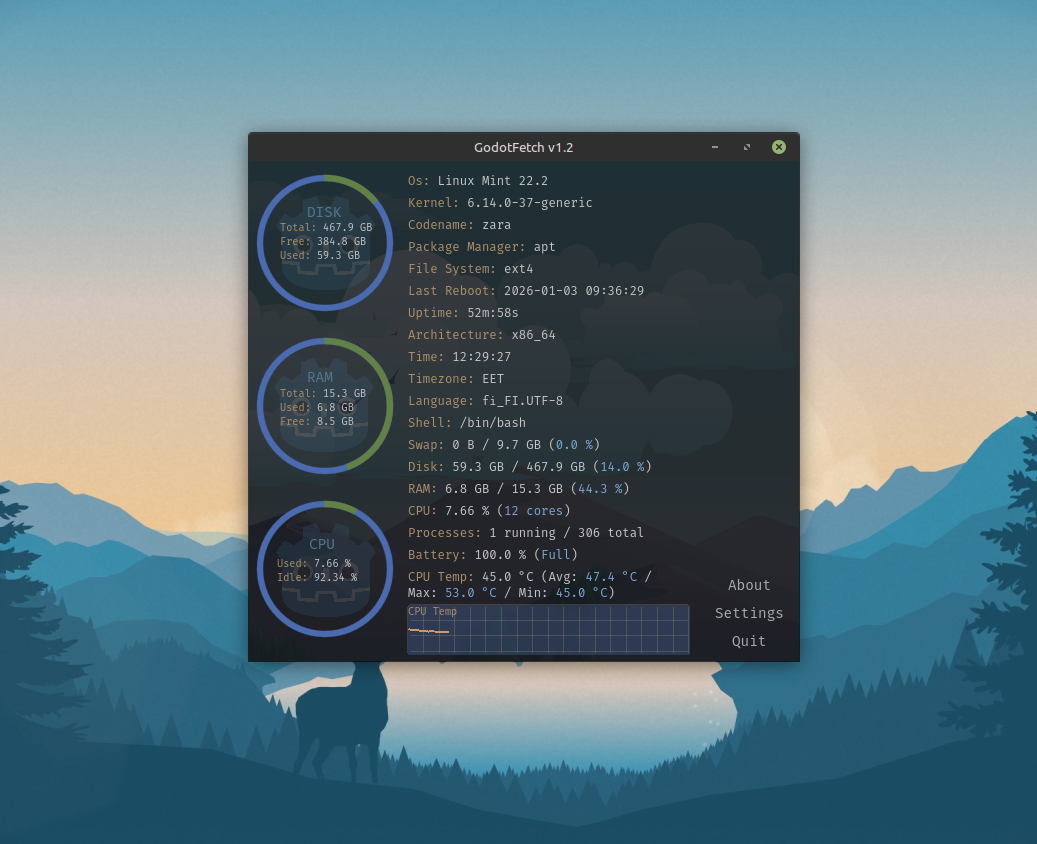Click the CPU: 7.66 % (12 cores) line

pyautogui.click(x=489, y=511)
